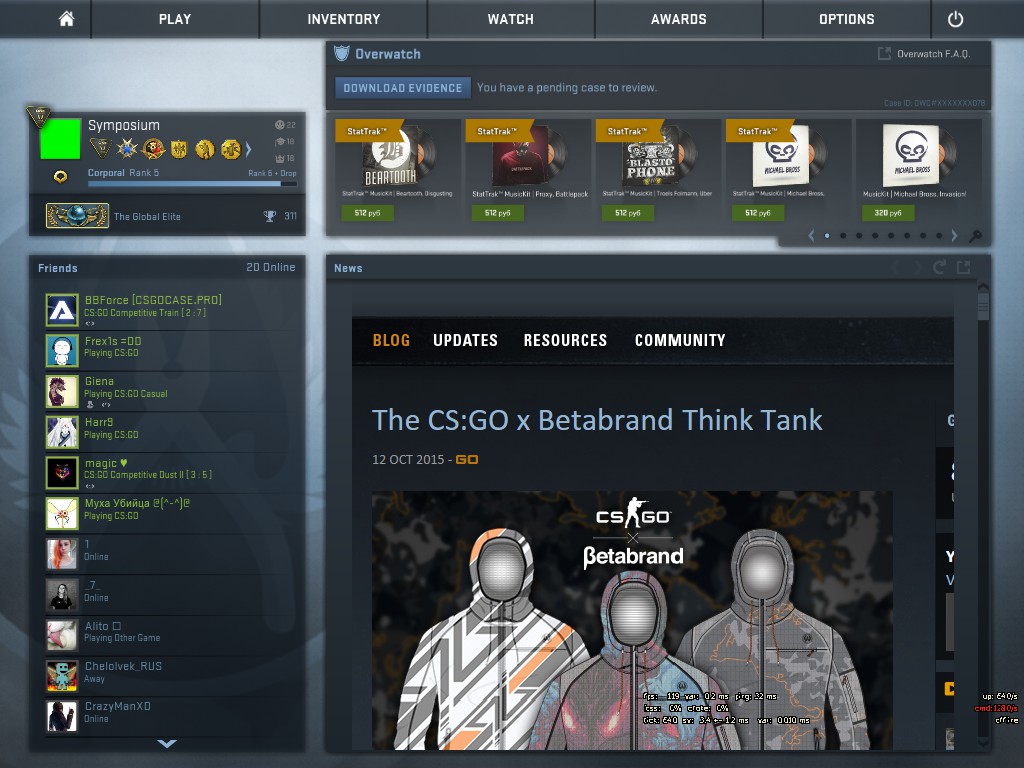Switch to the UPDATES tab
The height and width of the screenshot is (768, 1024).
[x=465, y=340]
